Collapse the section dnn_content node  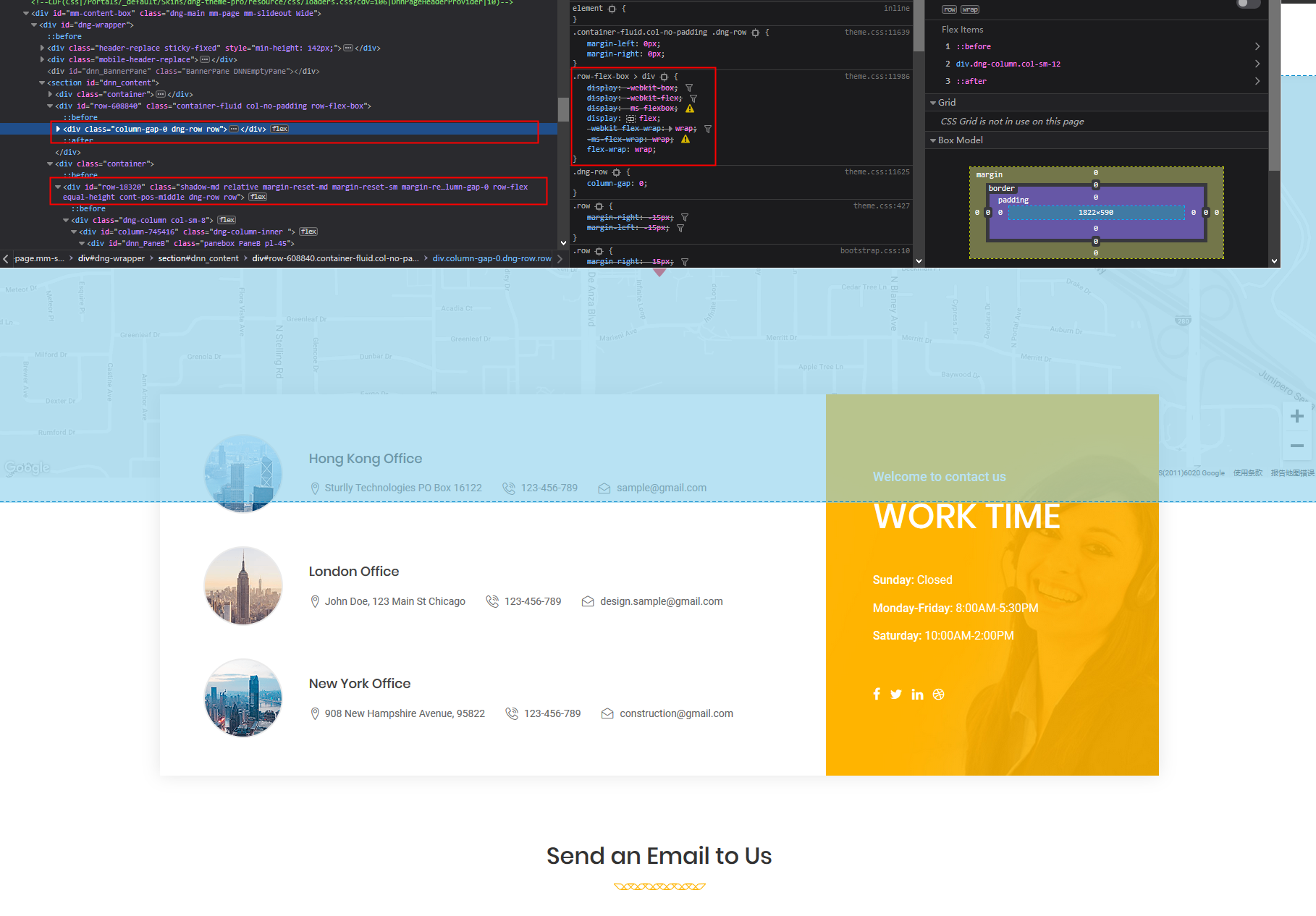tap(42, 82)
